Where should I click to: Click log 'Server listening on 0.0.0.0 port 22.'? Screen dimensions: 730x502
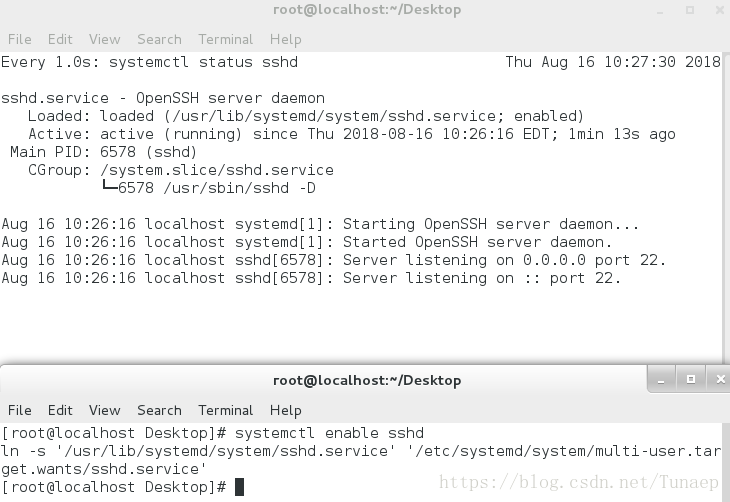(333, 260)
